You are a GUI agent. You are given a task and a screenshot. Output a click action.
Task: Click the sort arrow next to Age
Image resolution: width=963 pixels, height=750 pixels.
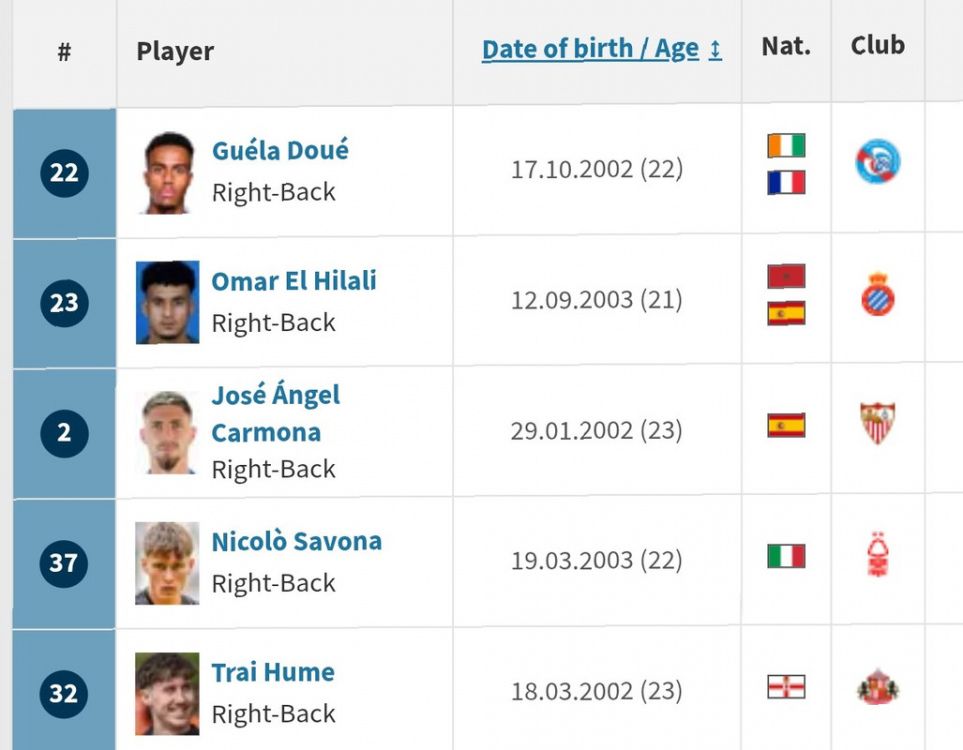715,50
